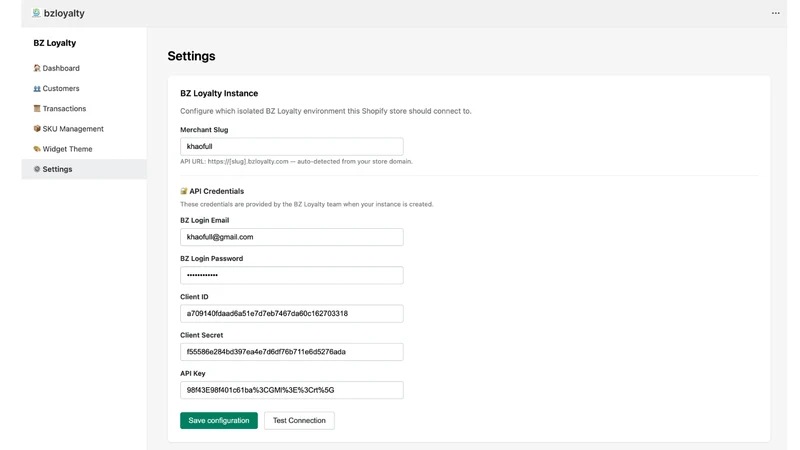Image resolution: width=800 pixels, height=450 pixels.
Task: Click the BZ Loyalty Instance section title
Action: point(219,93)
